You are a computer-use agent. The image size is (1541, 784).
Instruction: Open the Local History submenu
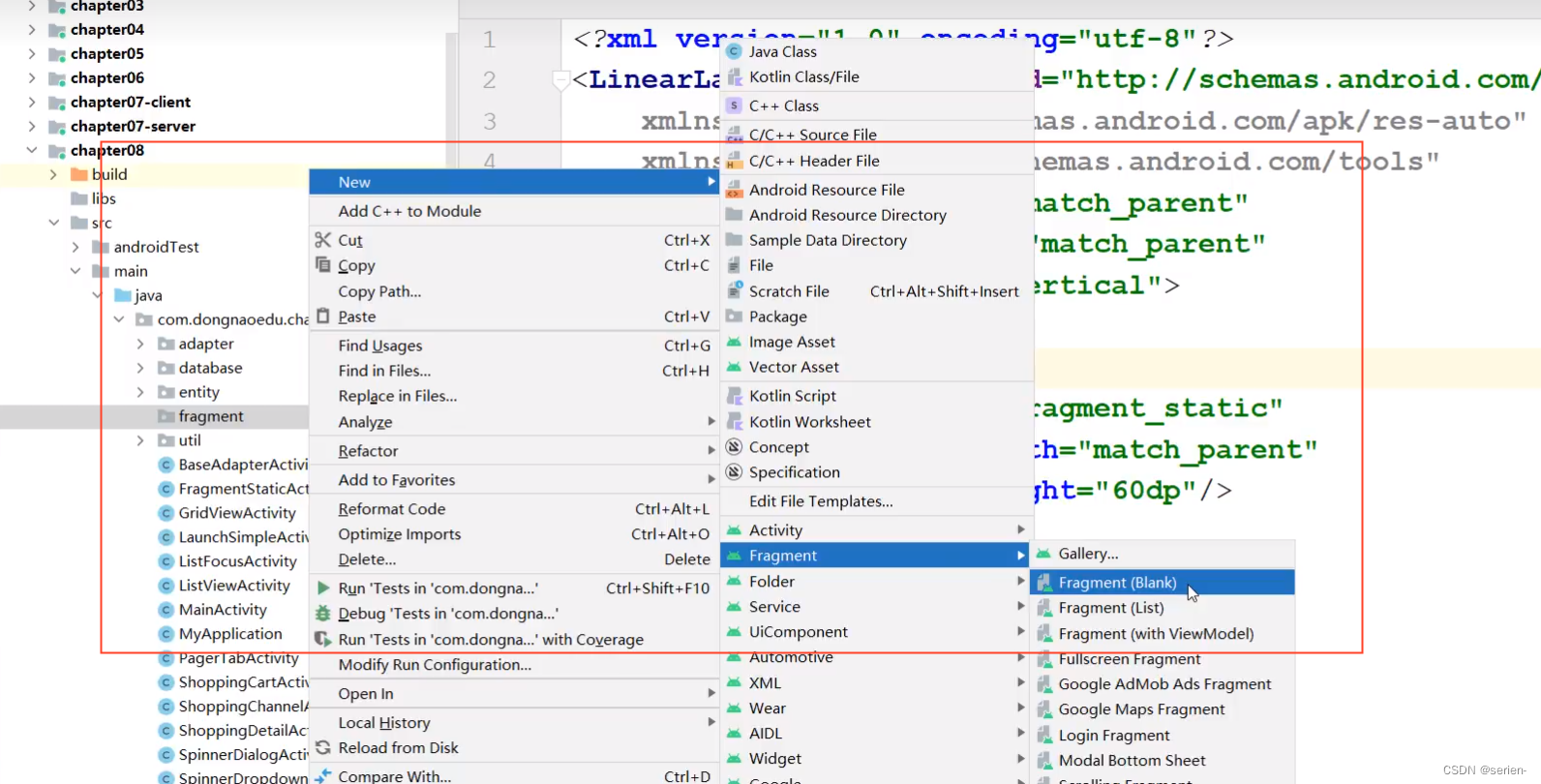(x=514, y=723)
